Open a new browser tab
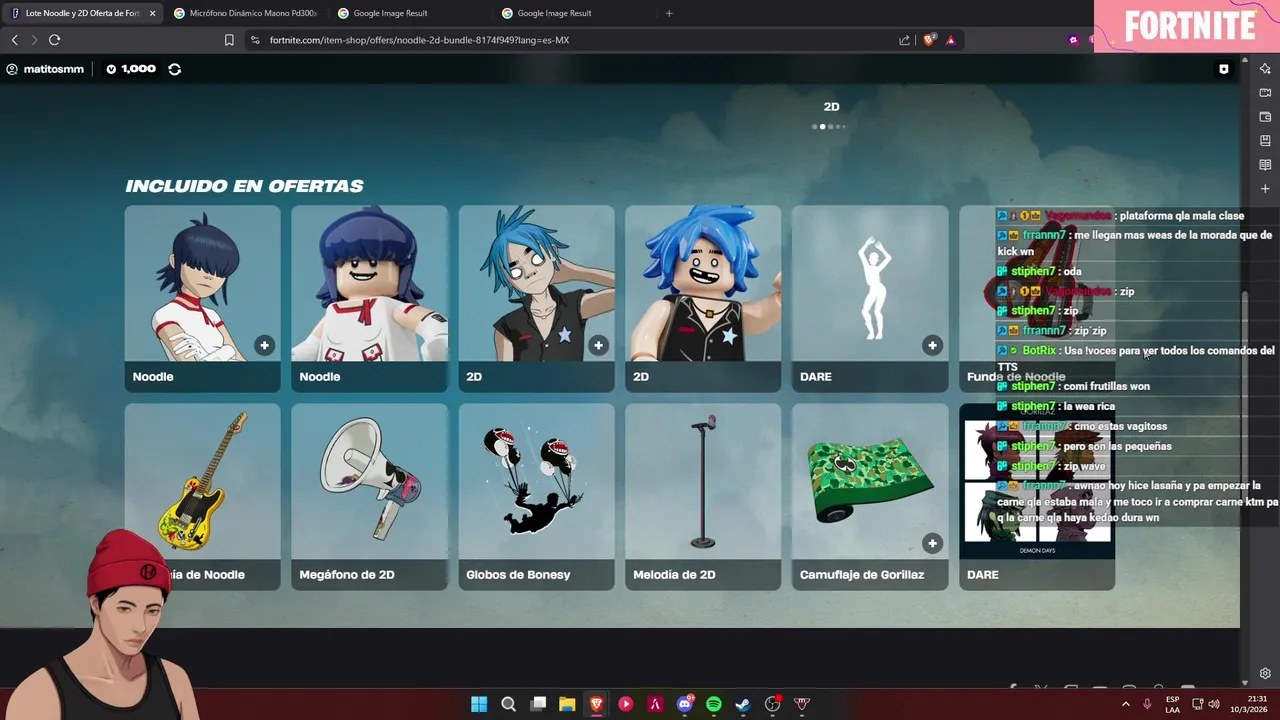 coord(669,13)
